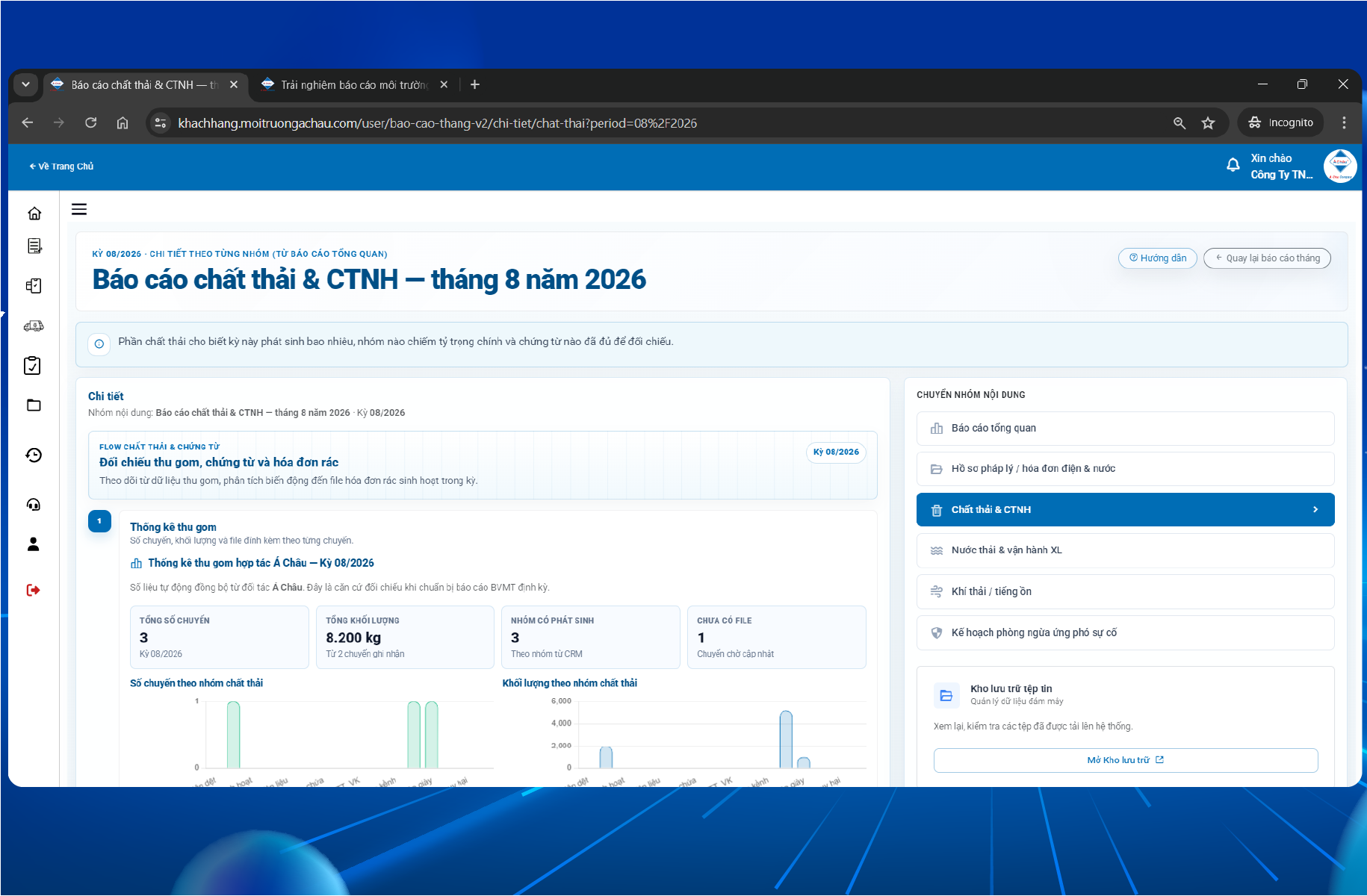Select 'Khí thải / tiếng ồn'
This screenshot has height=896, width=1367.
1125,591
